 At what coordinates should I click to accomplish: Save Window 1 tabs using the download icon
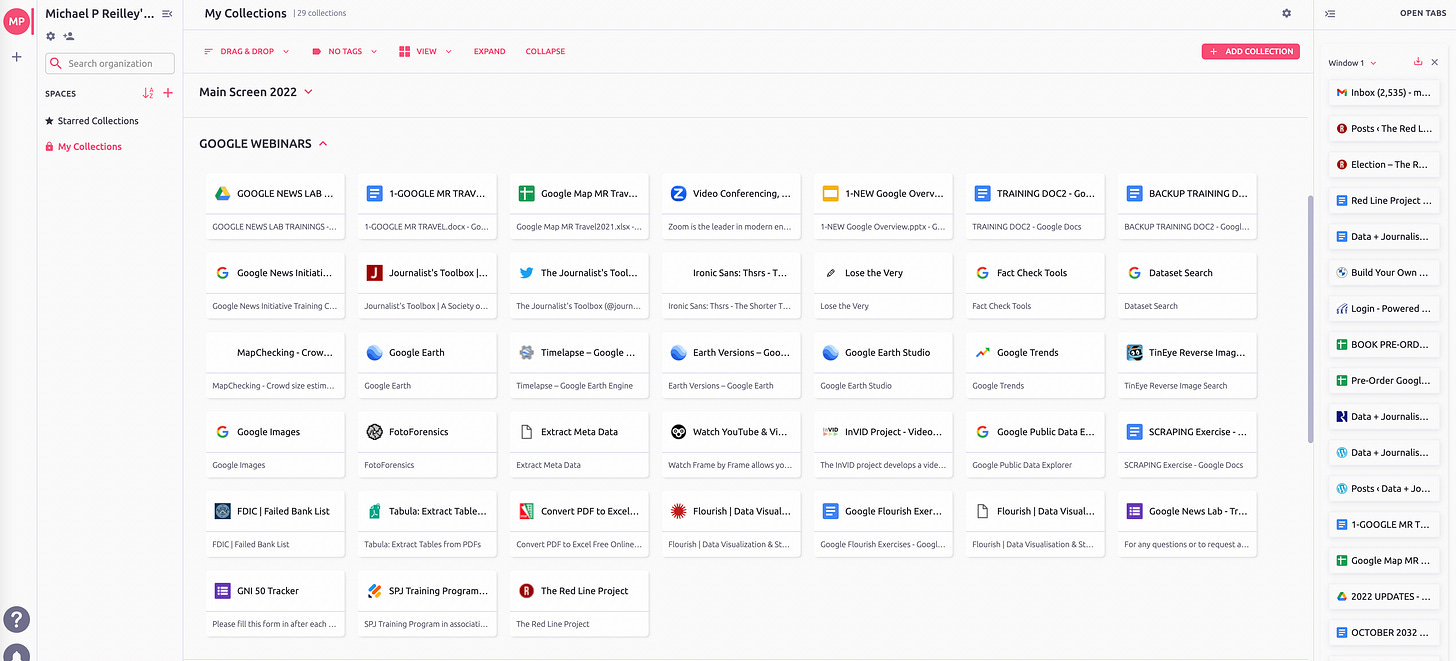click(x=1417, y=61)
